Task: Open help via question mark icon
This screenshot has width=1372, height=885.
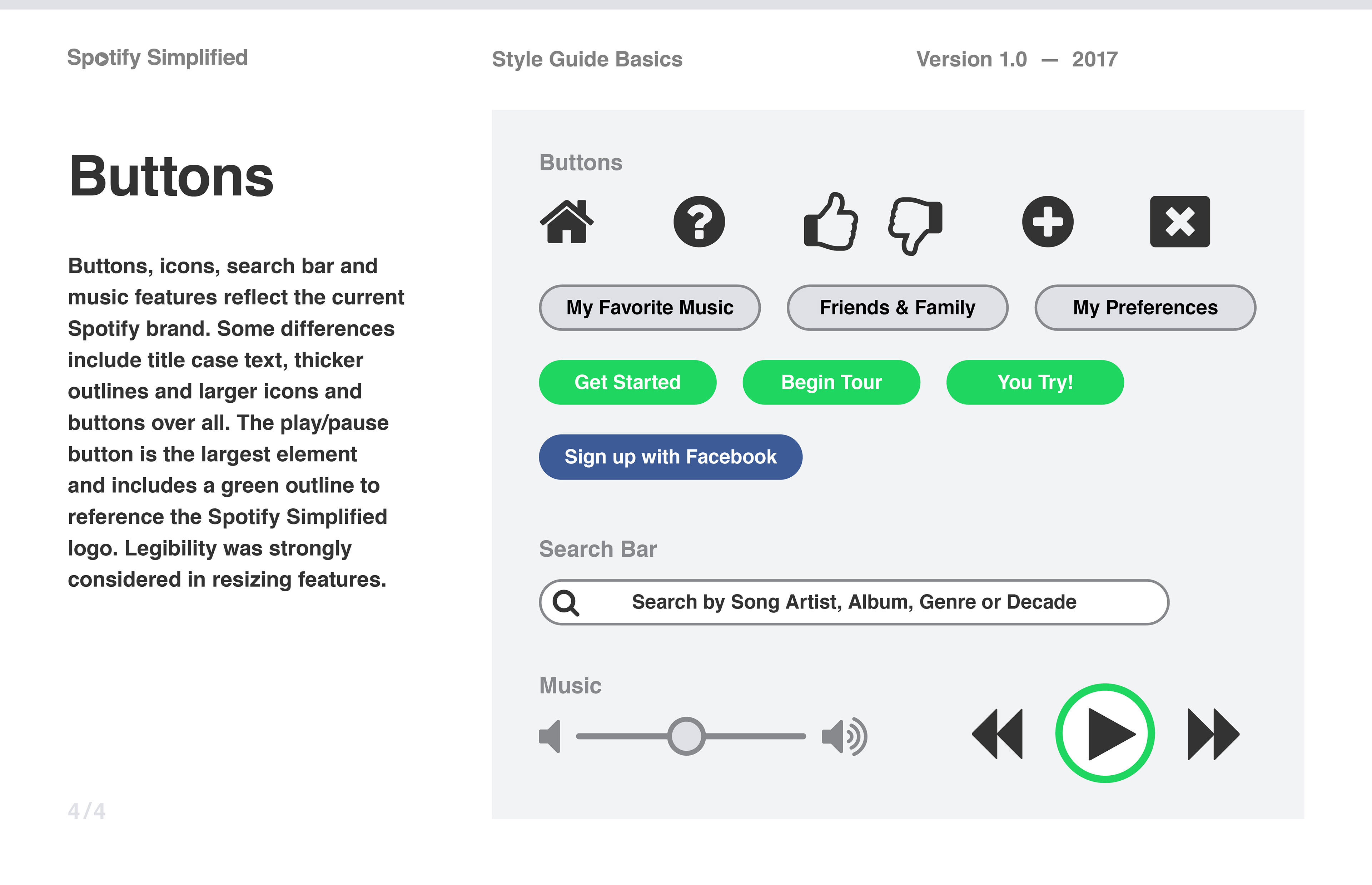Action: (x=699, y=222)
